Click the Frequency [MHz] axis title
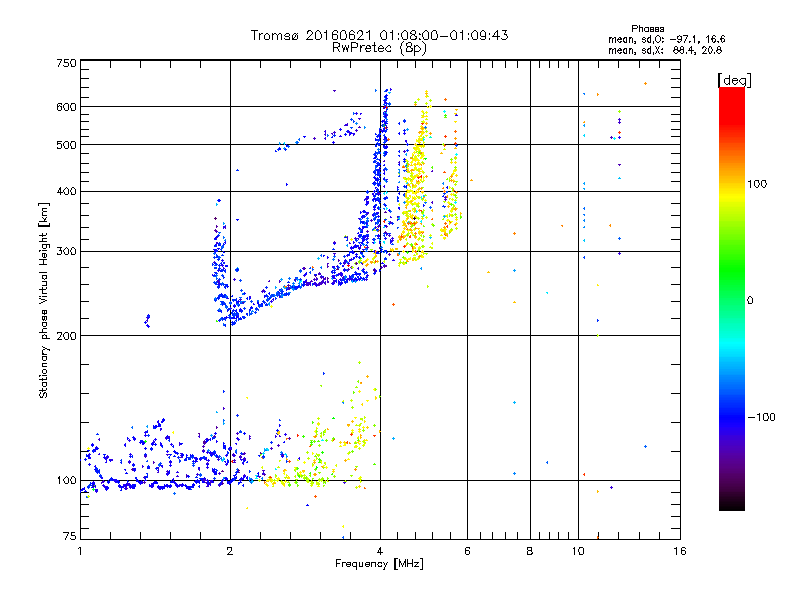The height and width of the screenshot is (600, 800). 379,564
